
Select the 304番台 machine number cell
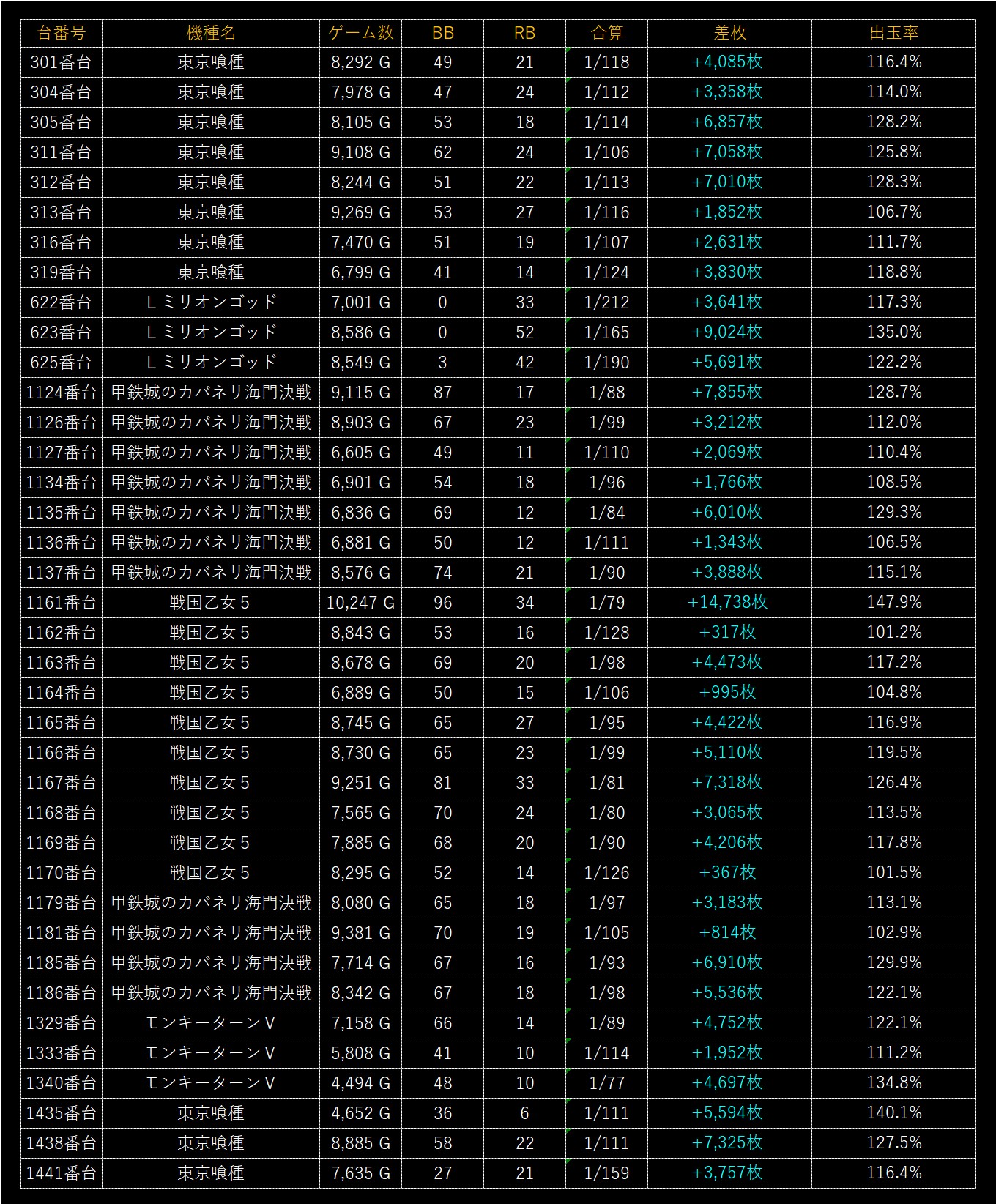coord(61,92)
